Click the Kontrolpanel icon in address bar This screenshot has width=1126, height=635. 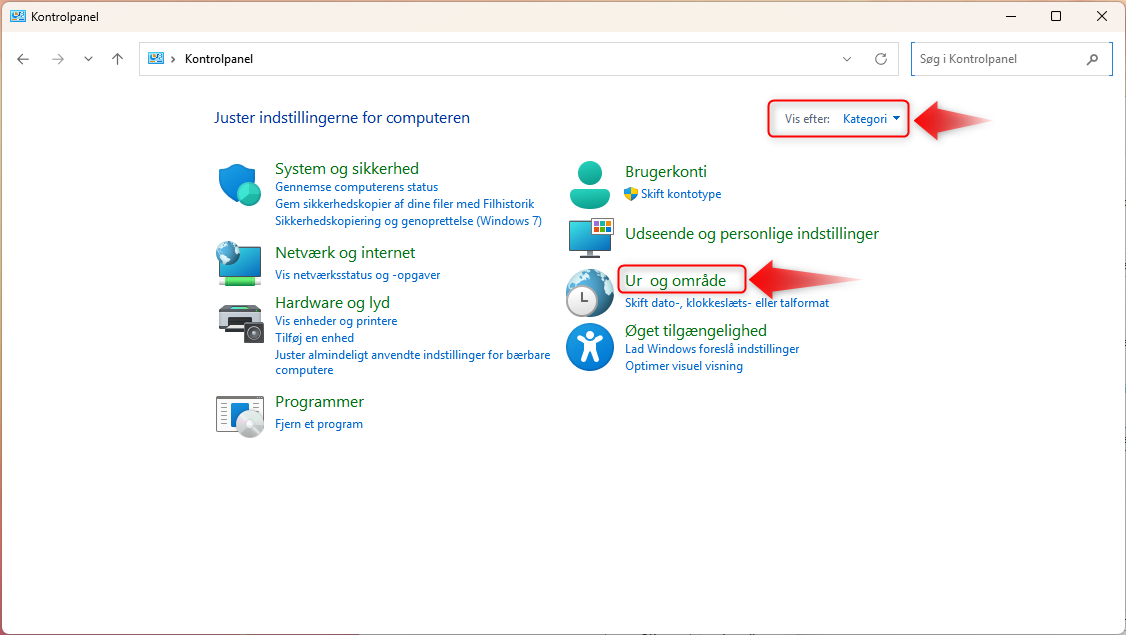tap(156, 58)
